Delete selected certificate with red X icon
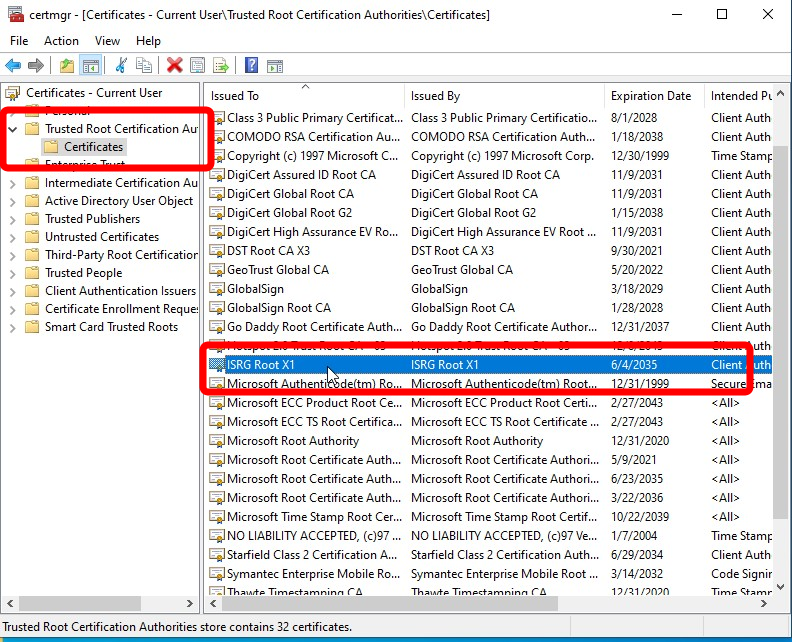The width and height of the screenshot is (792, 642). point(174,65)
